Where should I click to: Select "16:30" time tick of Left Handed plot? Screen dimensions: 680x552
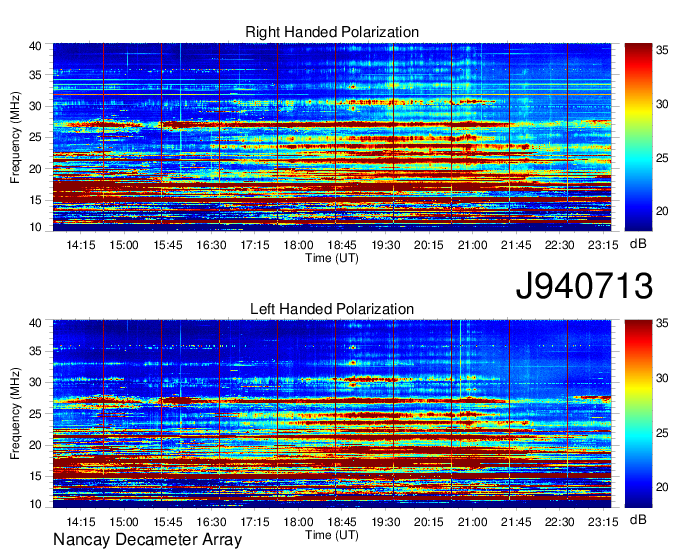pyautogui.click(x=212, y=522)
